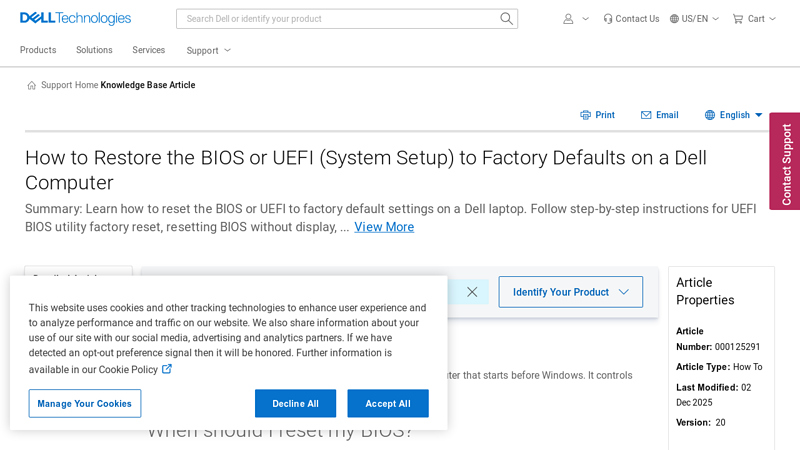Click the Accept All button
This screenshot has width=800, height=450.
tap(388, 404)
